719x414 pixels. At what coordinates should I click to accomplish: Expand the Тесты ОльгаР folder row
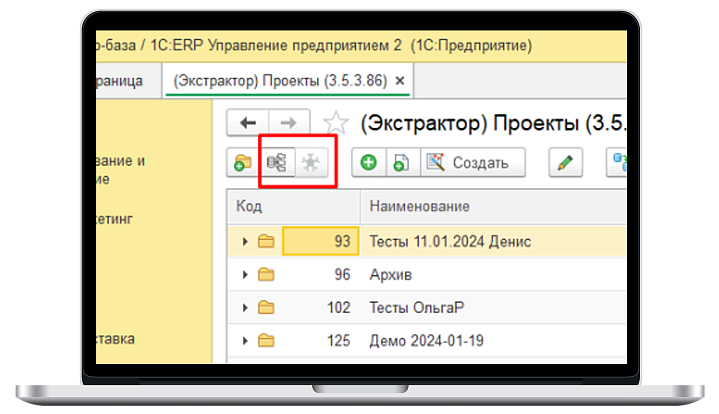244,307
